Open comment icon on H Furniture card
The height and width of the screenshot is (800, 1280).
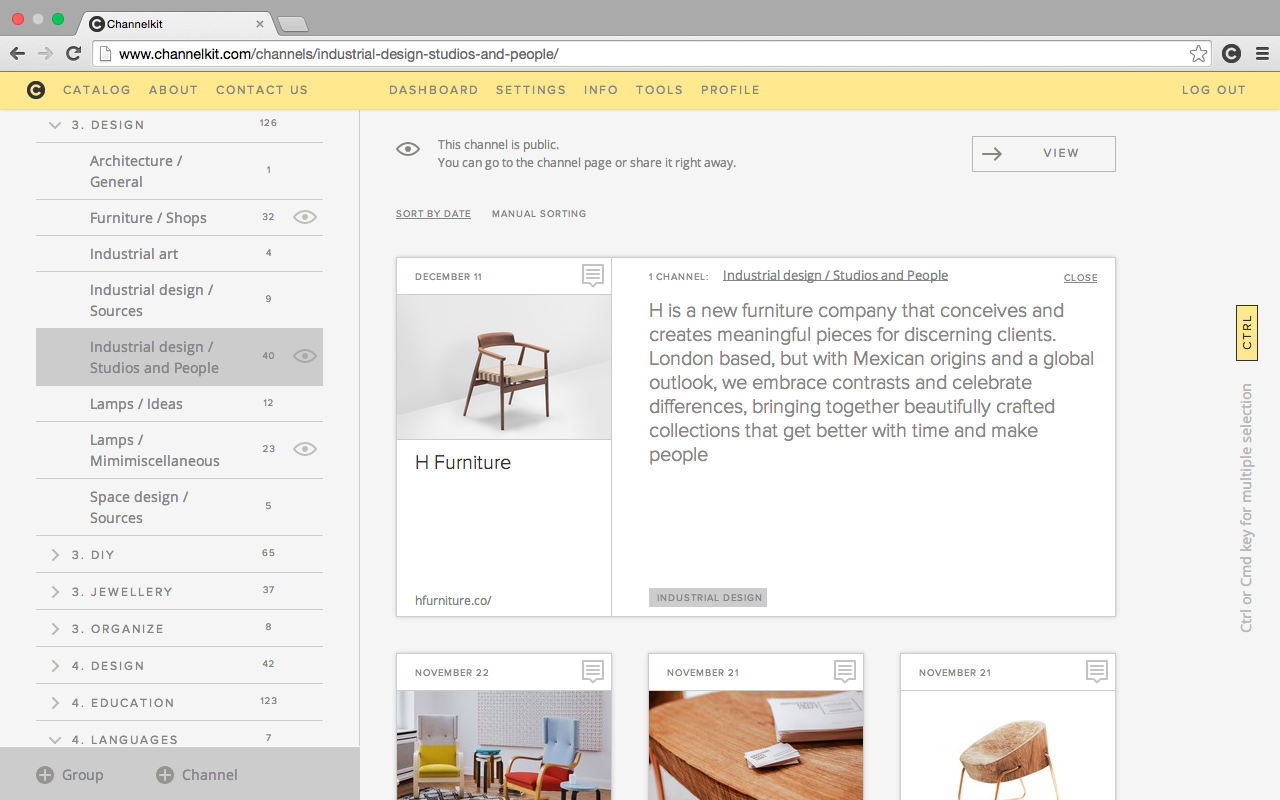coord(593,276)
